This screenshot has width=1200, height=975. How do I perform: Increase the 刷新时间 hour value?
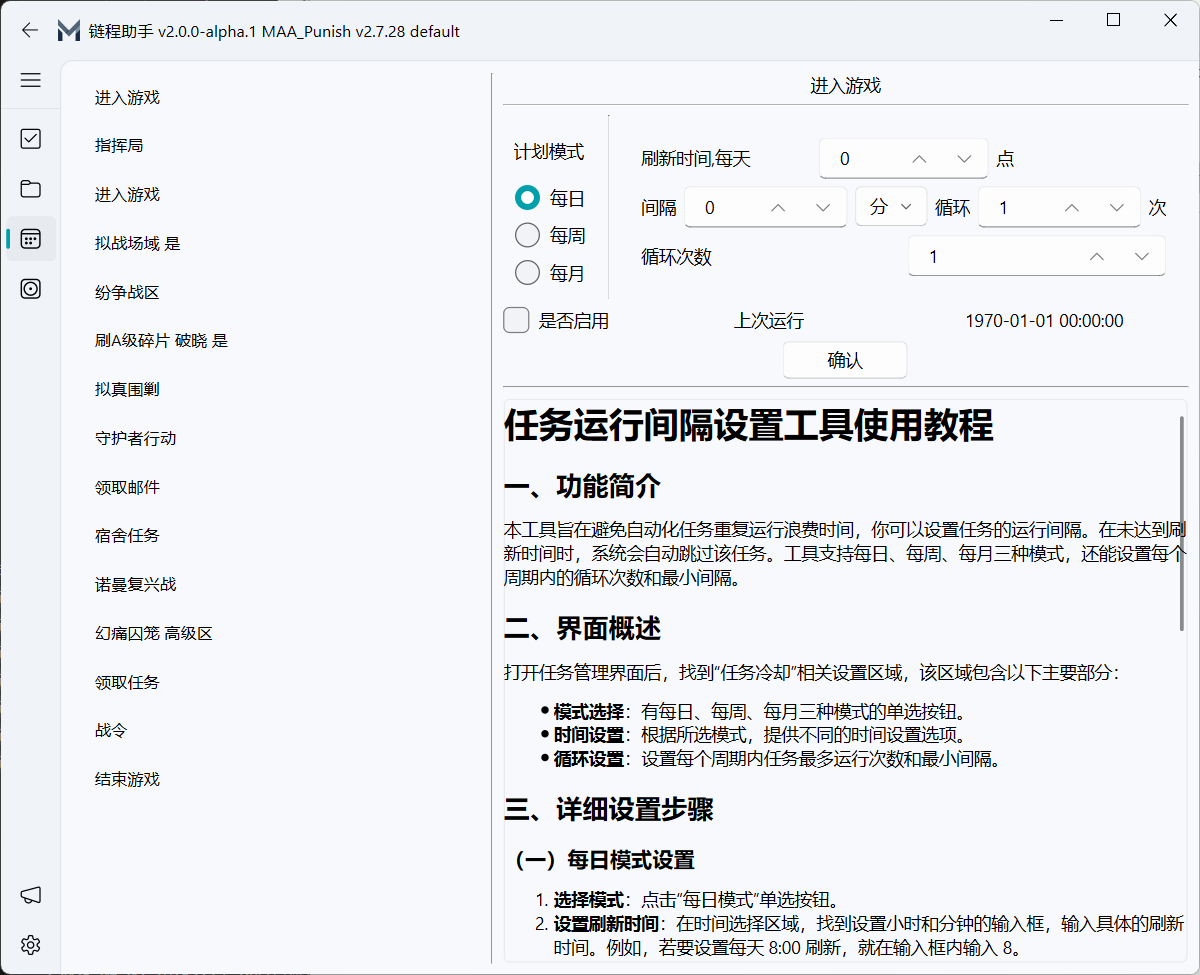point(920,159)
